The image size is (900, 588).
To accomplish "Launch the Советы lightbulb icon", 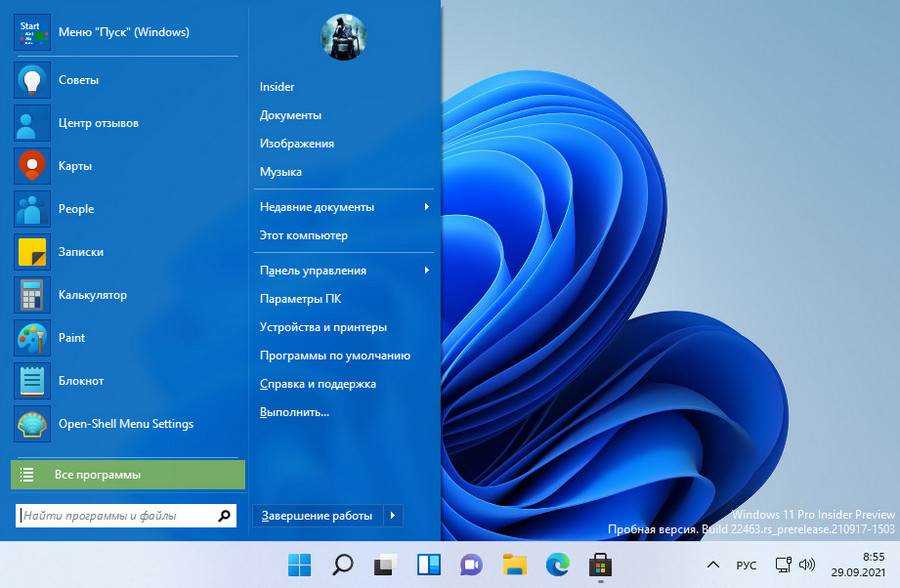I will 32,80.
